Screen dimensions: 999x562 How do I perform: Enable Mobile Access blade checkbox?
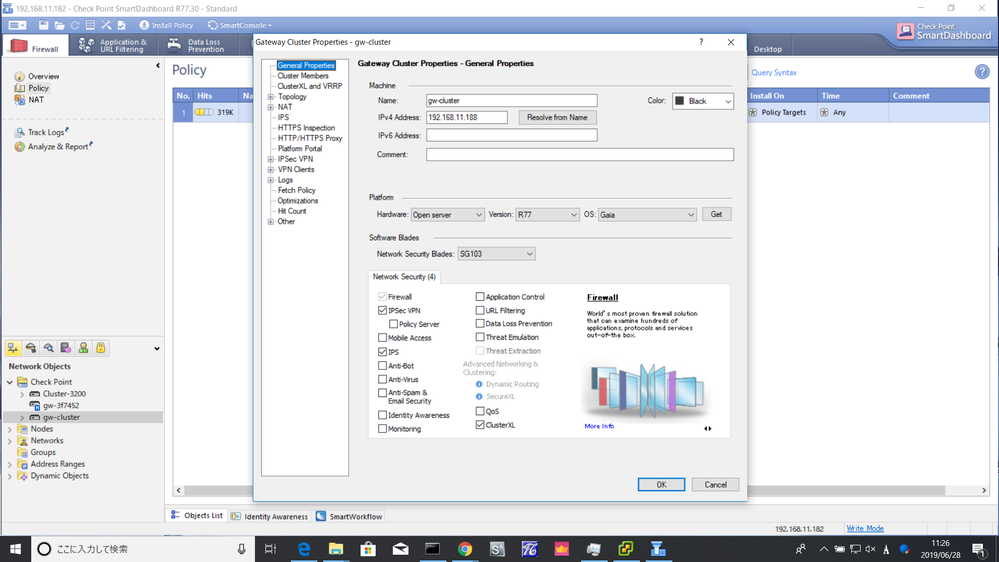coord(382,338)
